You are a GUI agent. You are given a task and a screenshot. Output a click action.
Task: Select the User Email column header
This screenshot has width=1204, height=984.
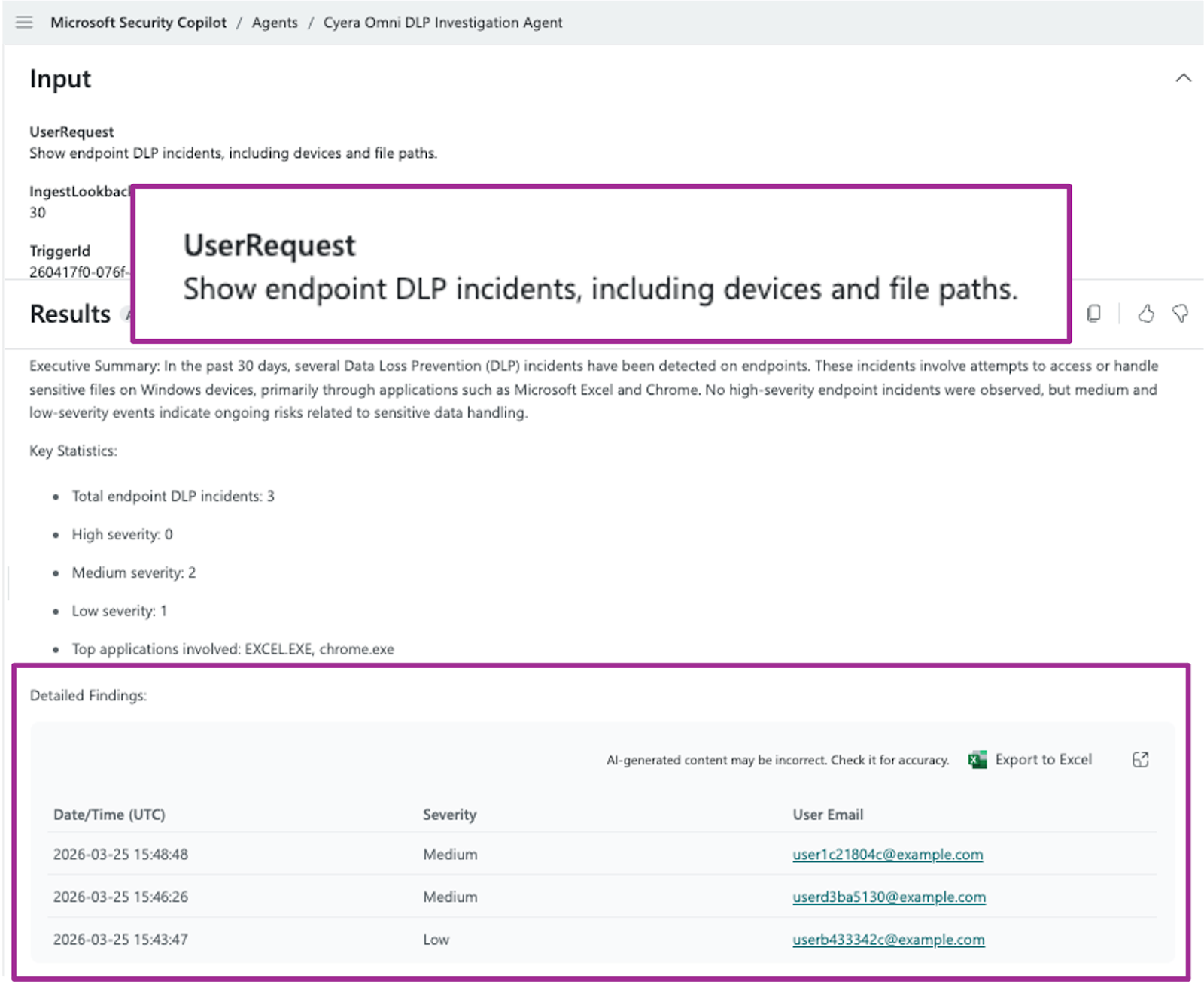click(828, 815)
